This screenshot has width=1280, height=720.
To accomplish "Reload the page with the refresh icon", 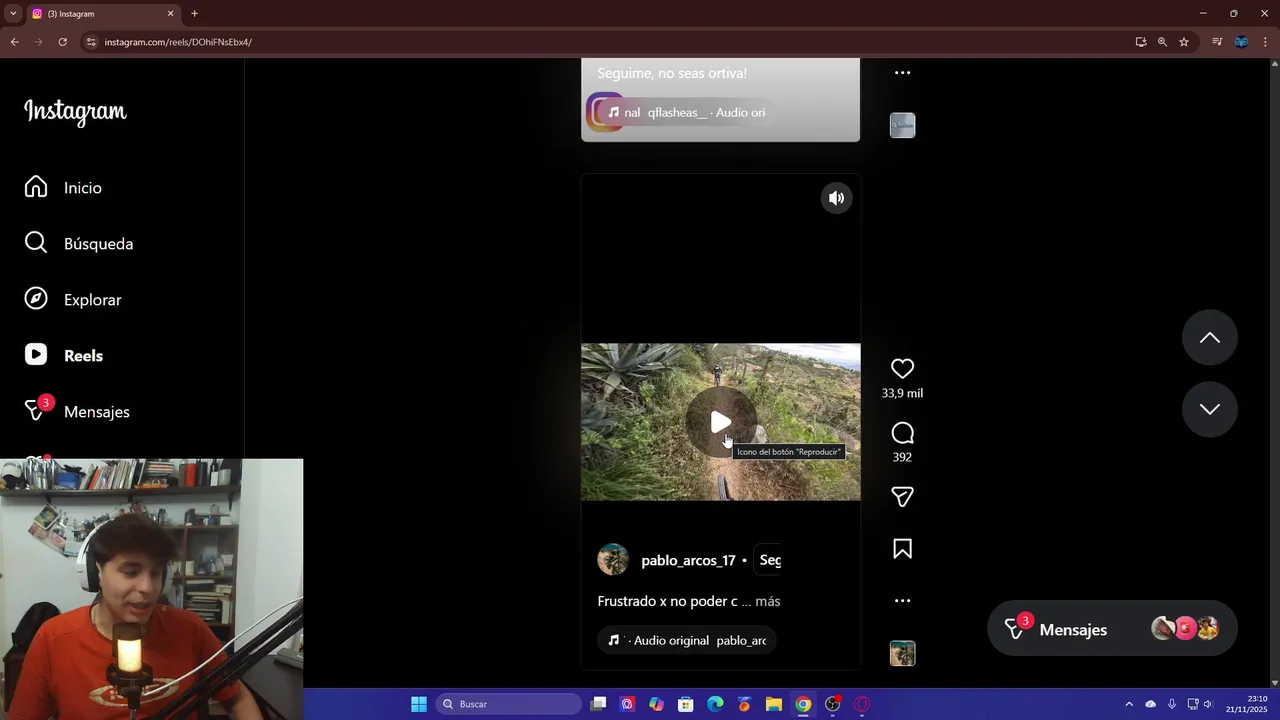I will tap(62, 42).
